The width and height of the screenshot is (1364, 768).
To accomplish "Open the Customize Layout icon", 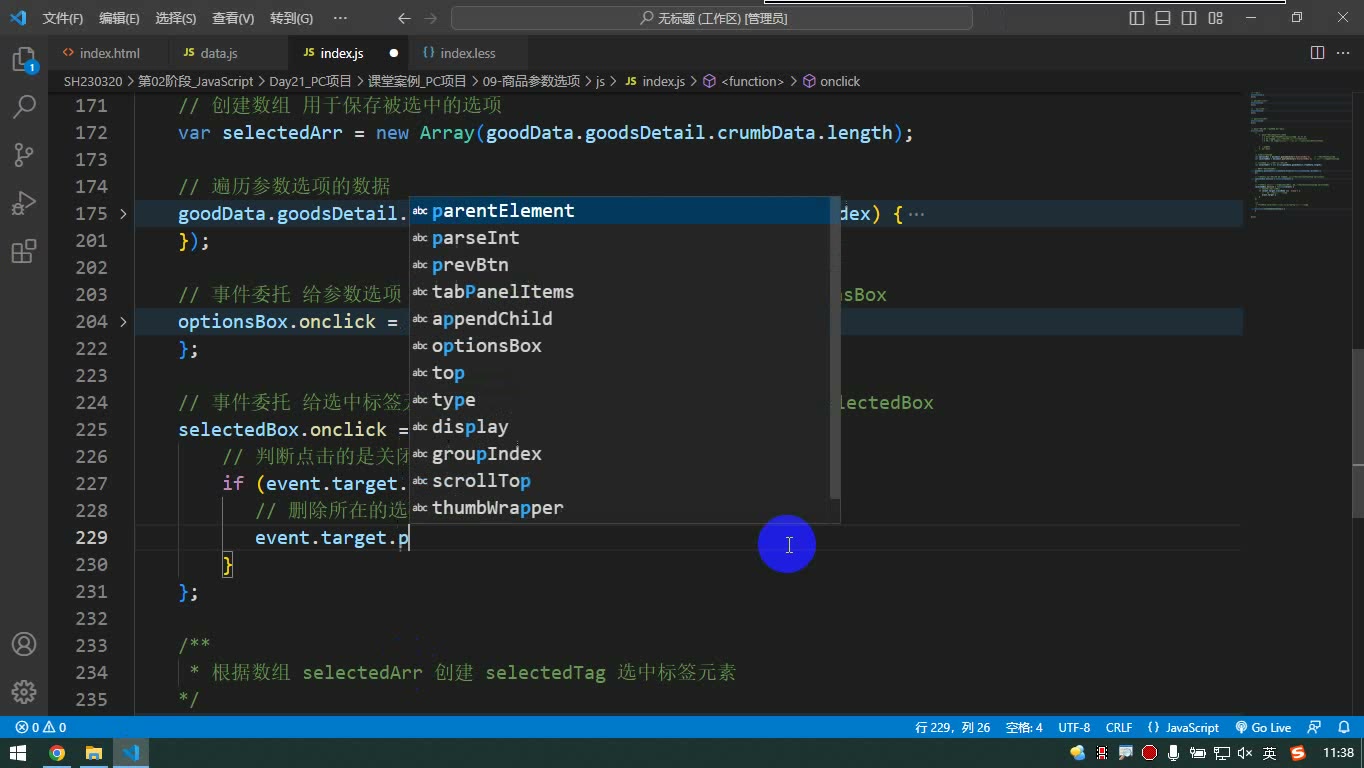I will point(1215,18).
